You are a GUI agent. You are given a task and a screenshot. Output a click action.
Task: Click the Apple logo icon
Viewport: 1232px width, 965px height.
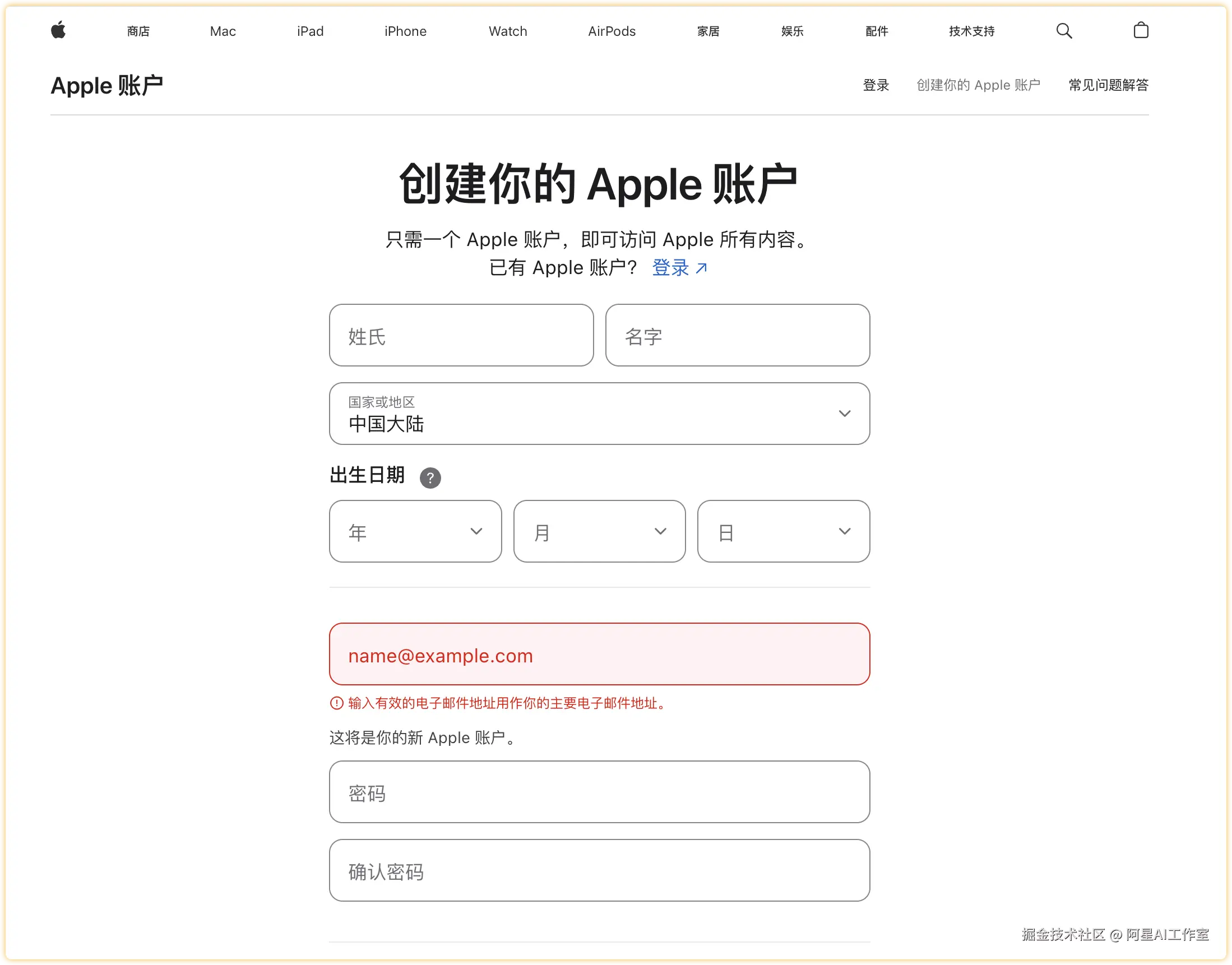pyautogui.click(x=58, y=30)
